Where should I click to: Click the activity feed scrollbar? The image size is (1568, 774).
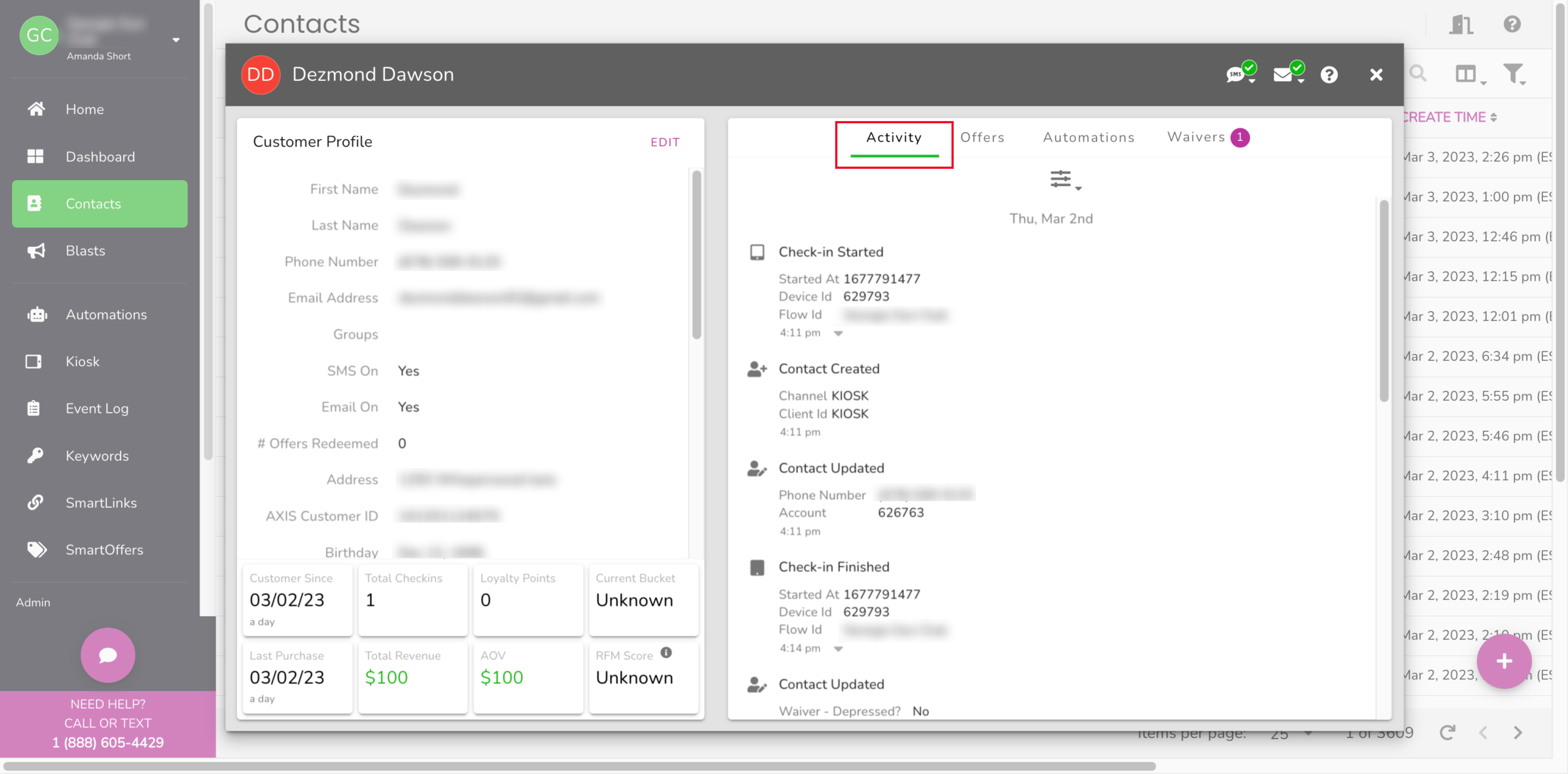(1384, 301)
